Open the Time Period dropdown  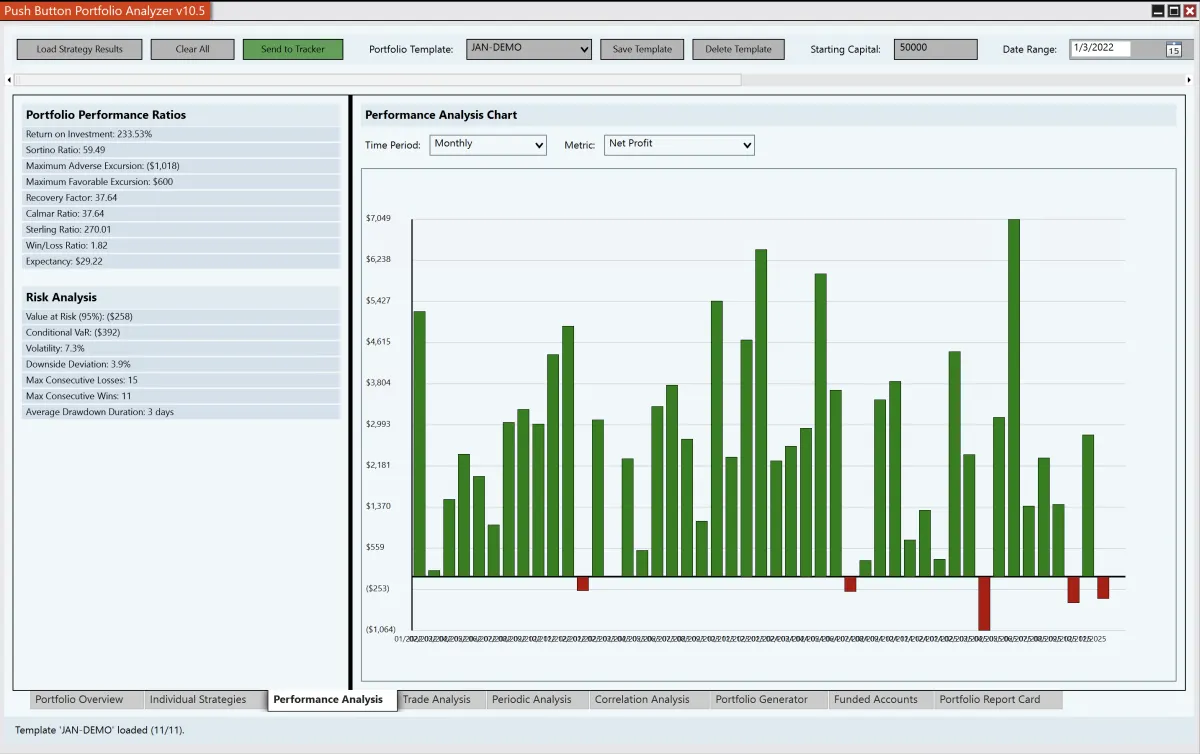(x=488, y=145)
